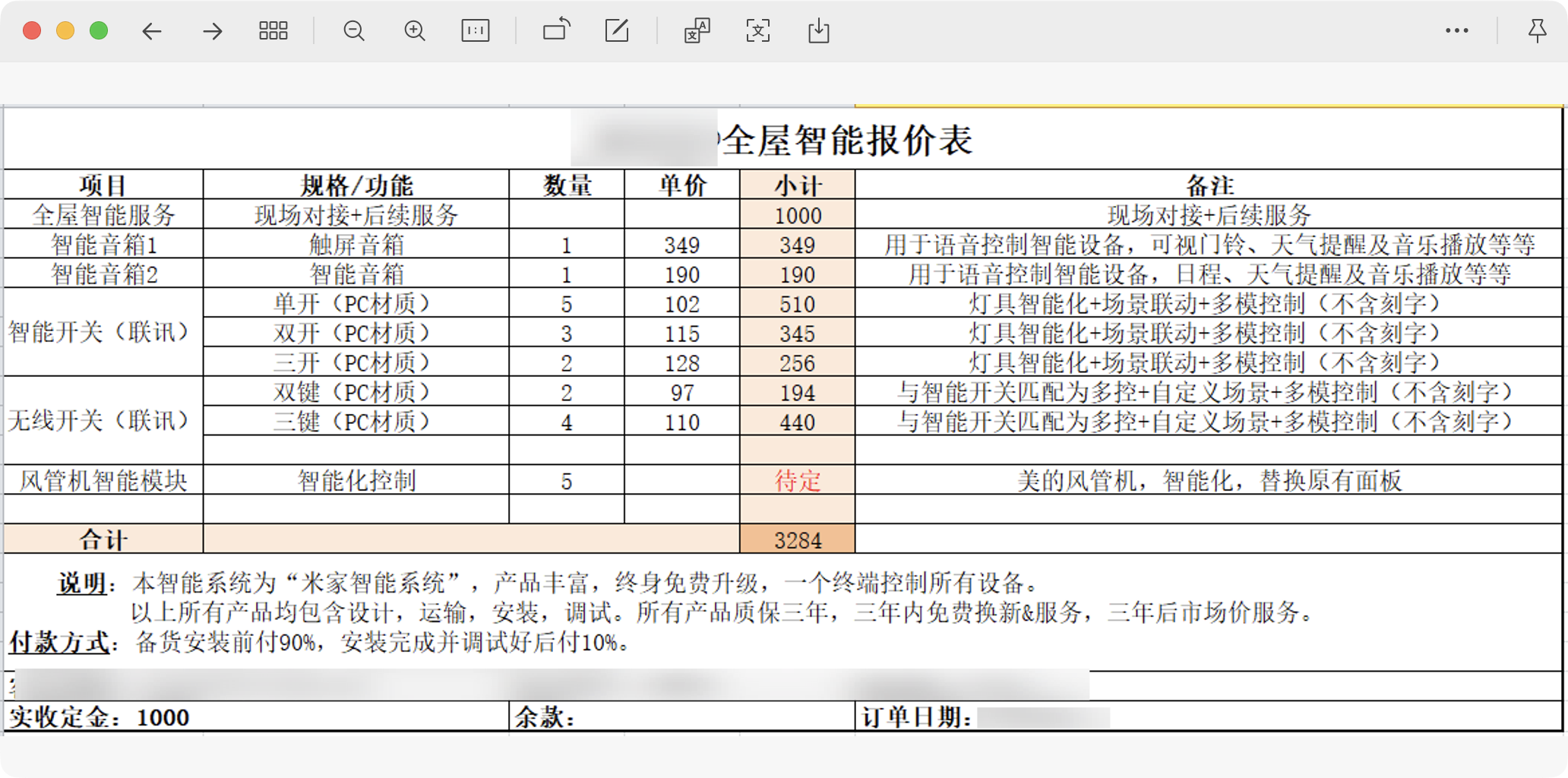Pin the window on top
Viewport: 1568px width, 778px height.
(x=1537, y=31)
